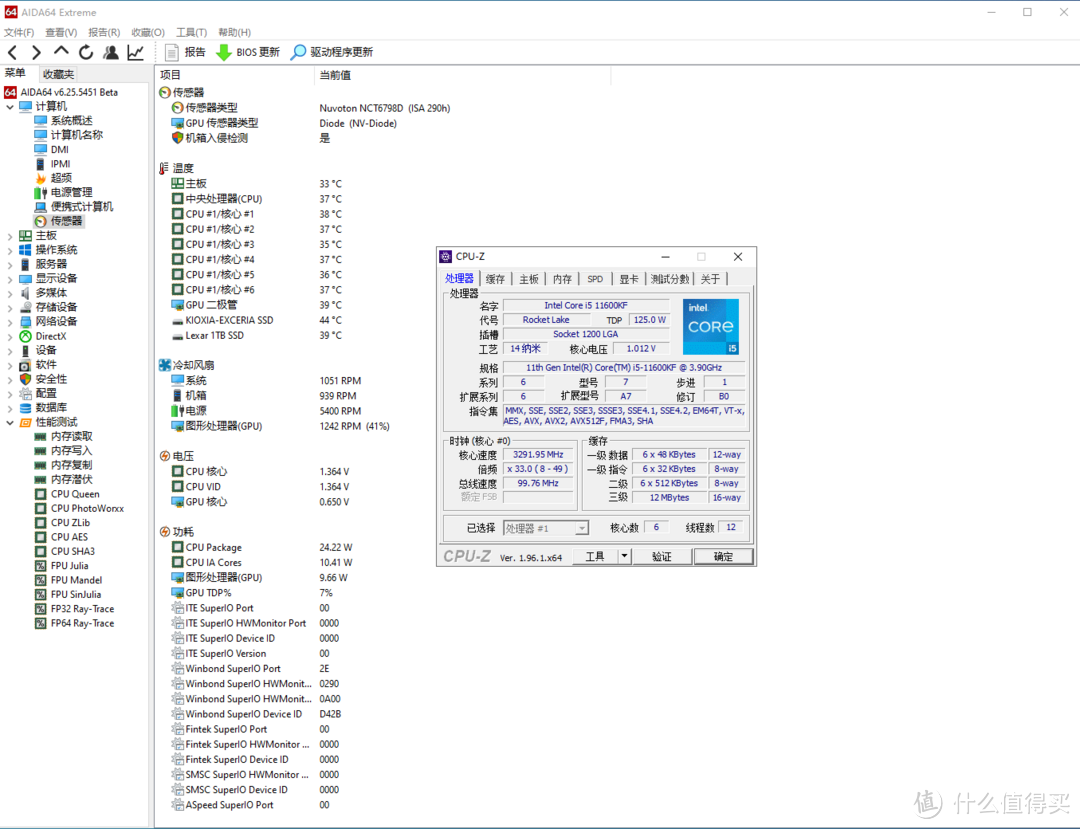Expand the 操作系统 tree node
The width and height of the screenshot is (1080, 829).
click(10, 251)
